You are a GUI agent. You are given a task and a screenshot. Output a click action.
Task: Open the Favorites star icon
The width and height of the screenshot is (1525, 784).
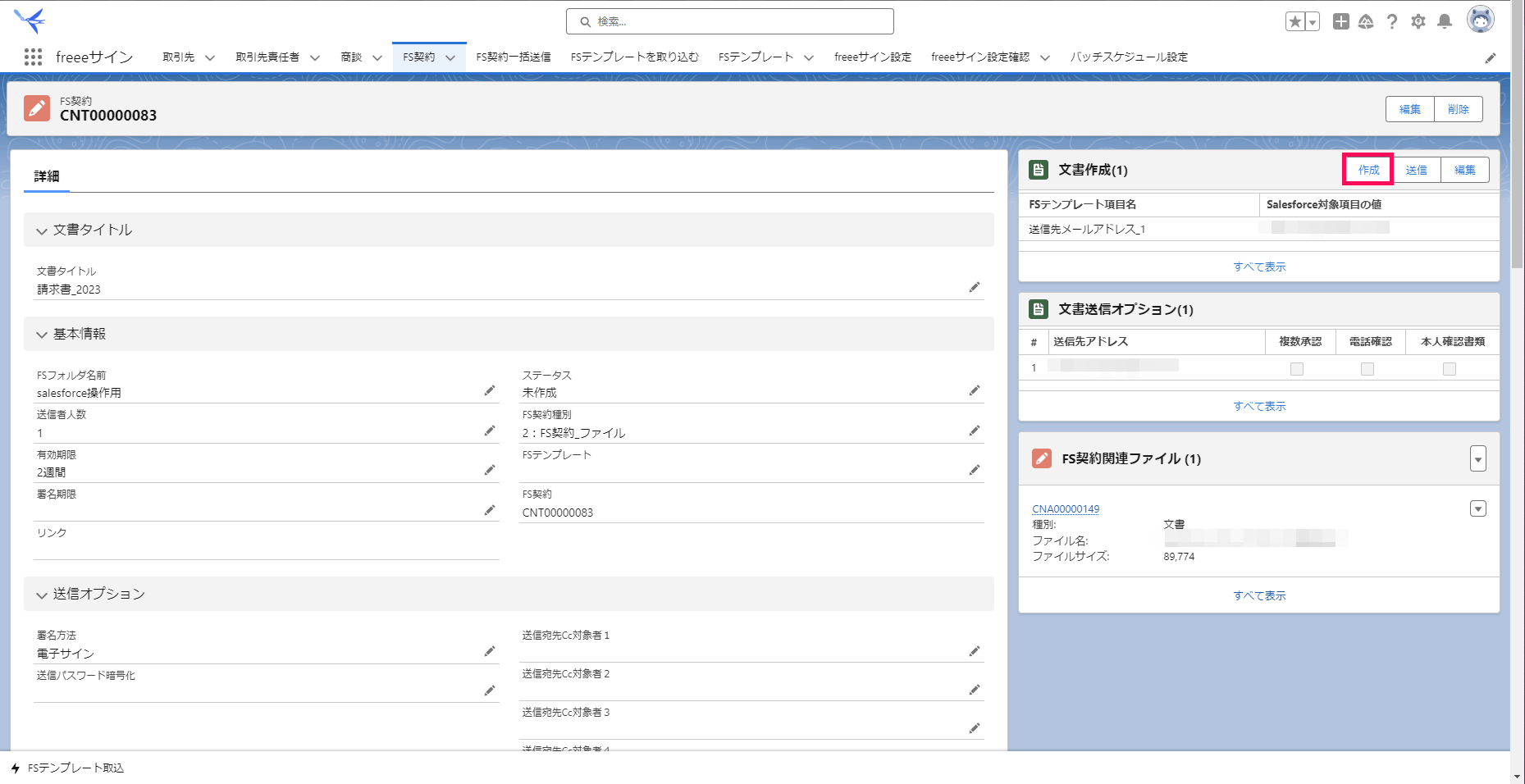click(x=1295, y=21)
